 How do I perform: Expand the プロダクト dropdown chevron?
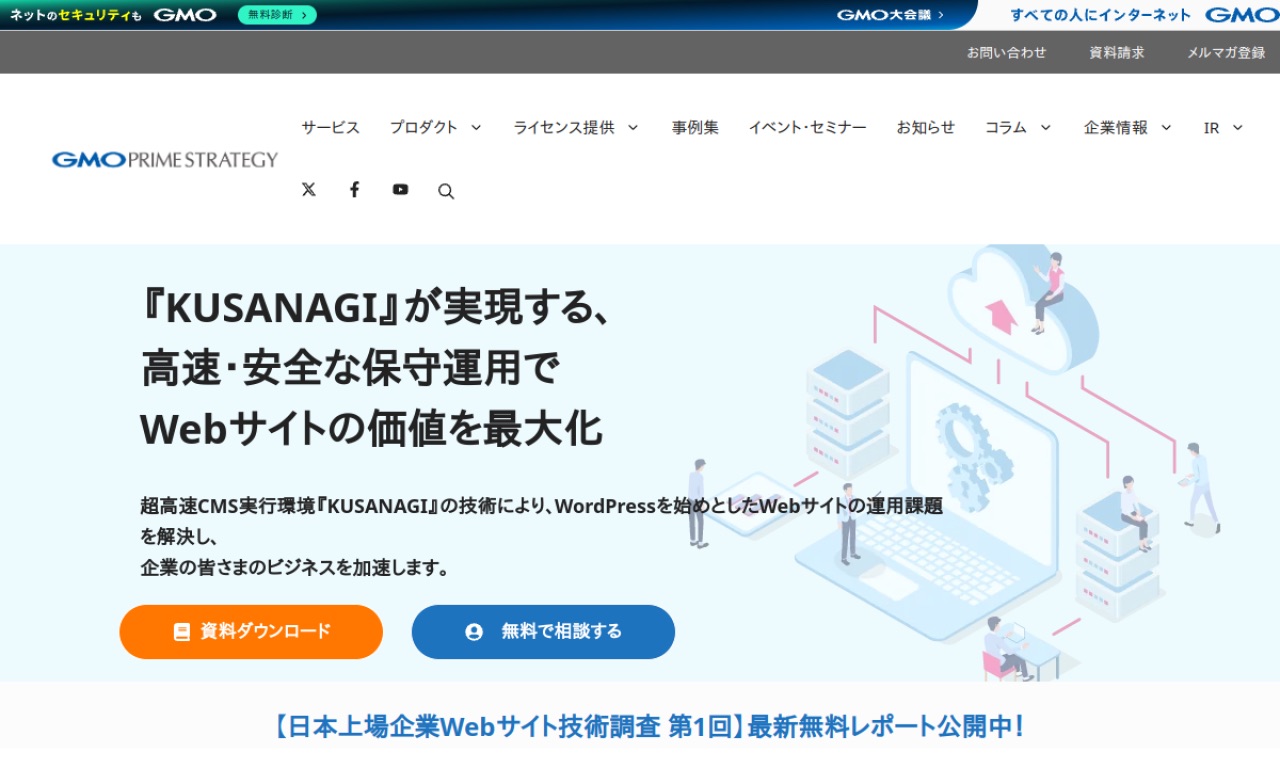click(476, 127)
